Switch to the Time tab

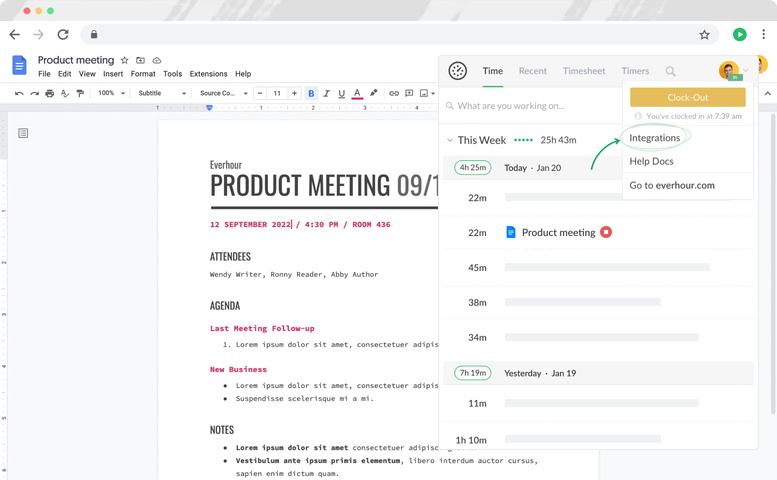(493, 71)
